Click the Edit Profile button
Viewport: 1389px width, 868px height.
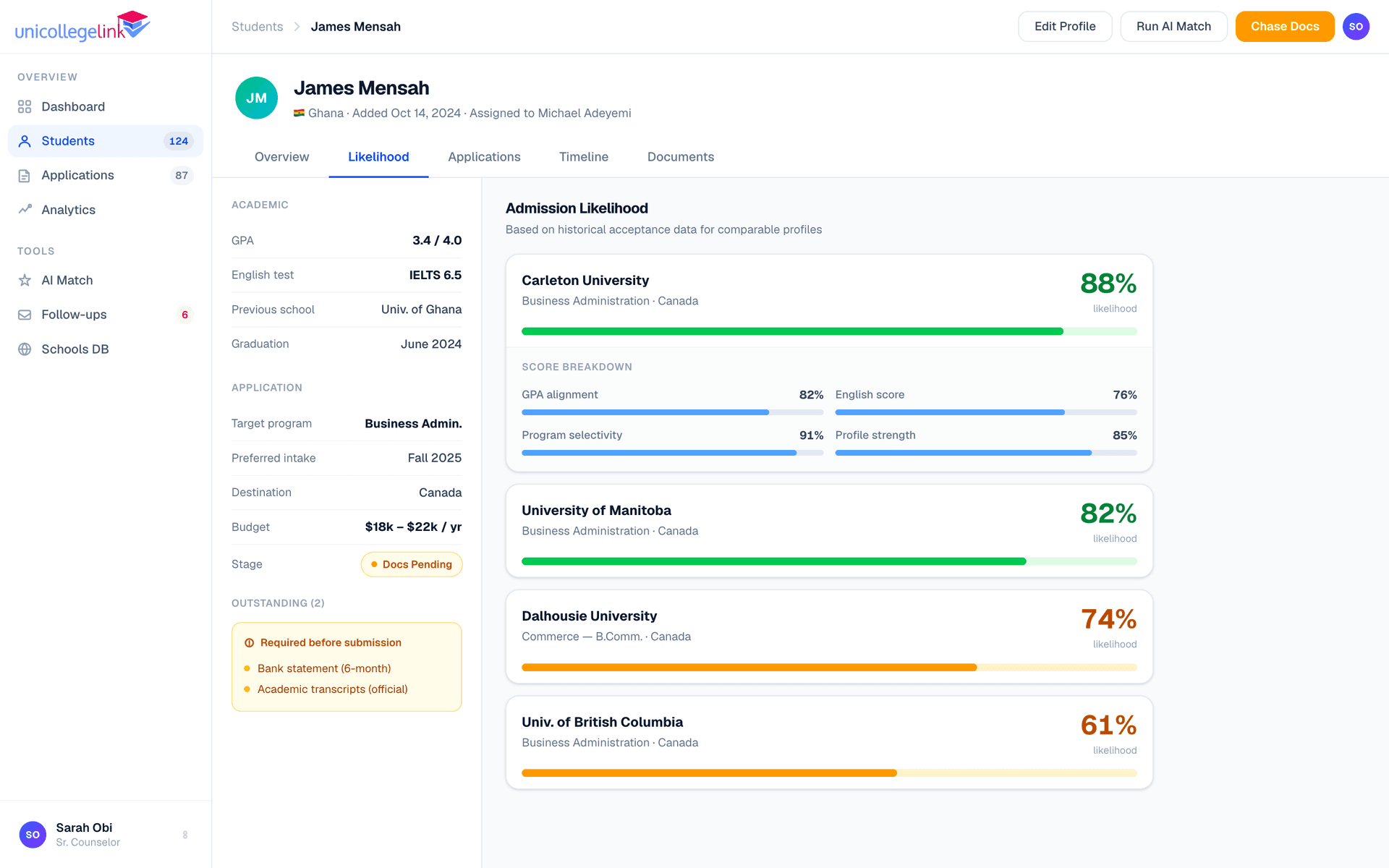pos(1065,27)
